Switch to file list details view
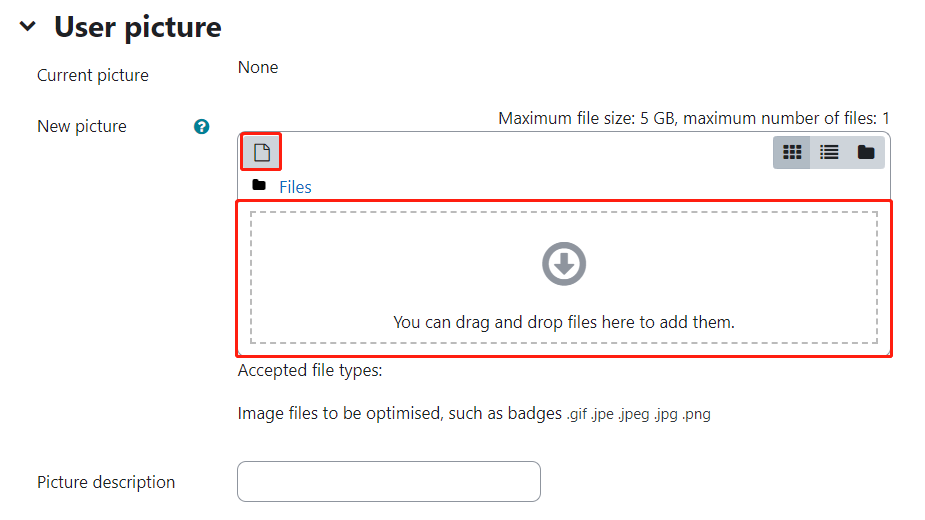This screenshot has height=520, width=925. coord(829,152)
